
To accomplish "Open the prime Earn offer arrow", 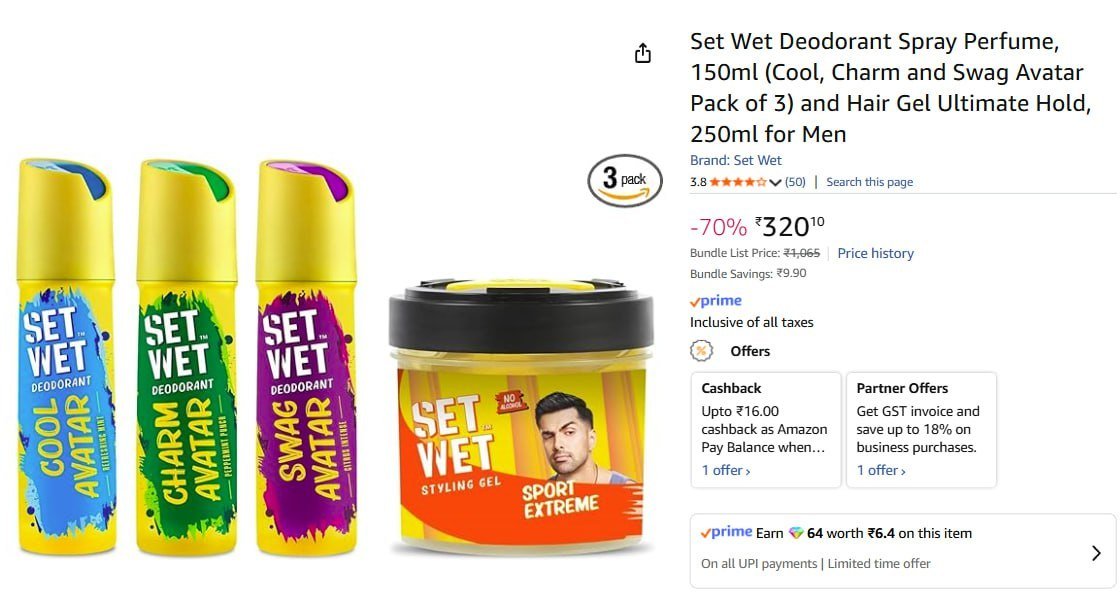I will click(1096, 553).
